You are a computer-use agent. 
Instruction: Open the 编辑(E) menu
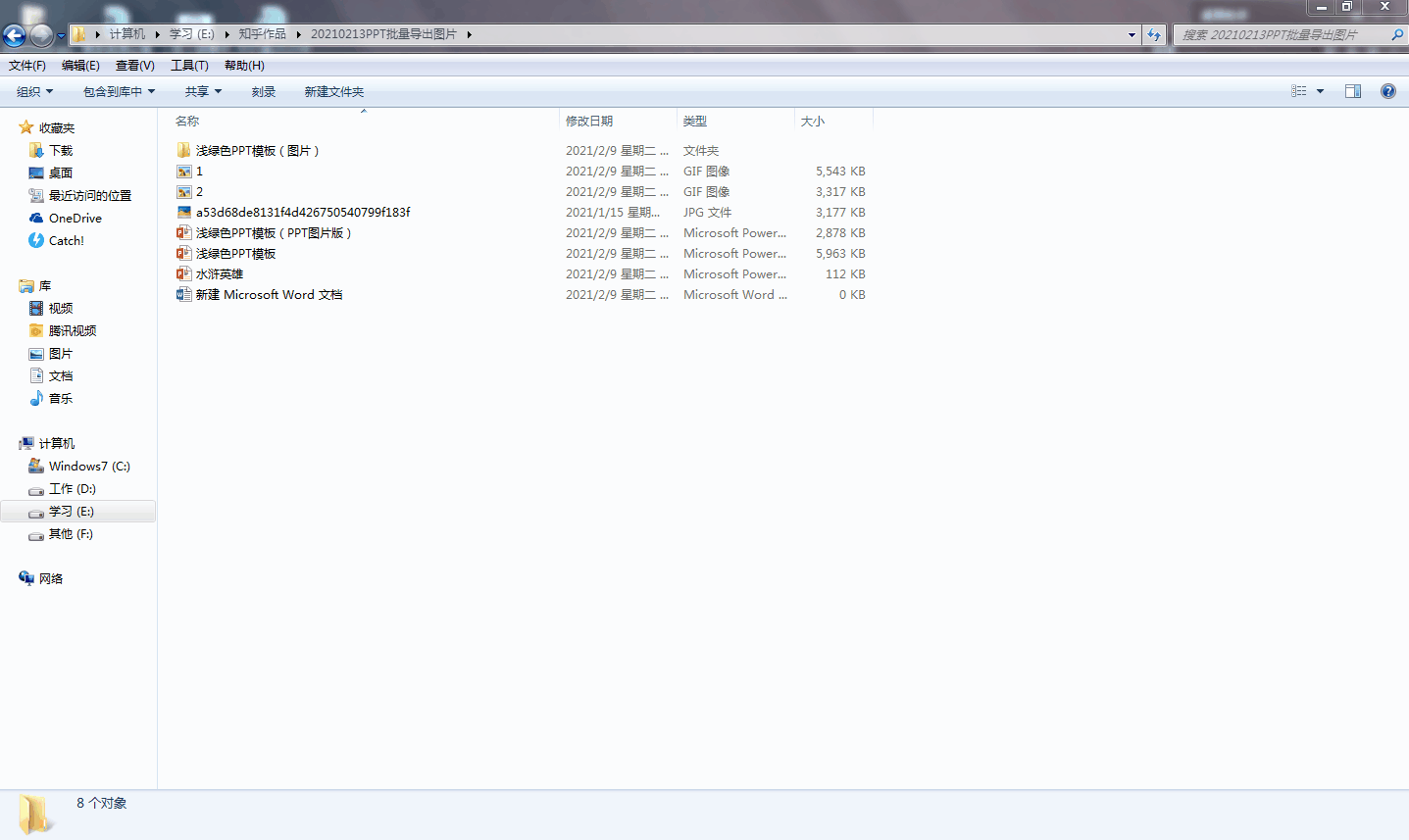click(x=80, y=66)
